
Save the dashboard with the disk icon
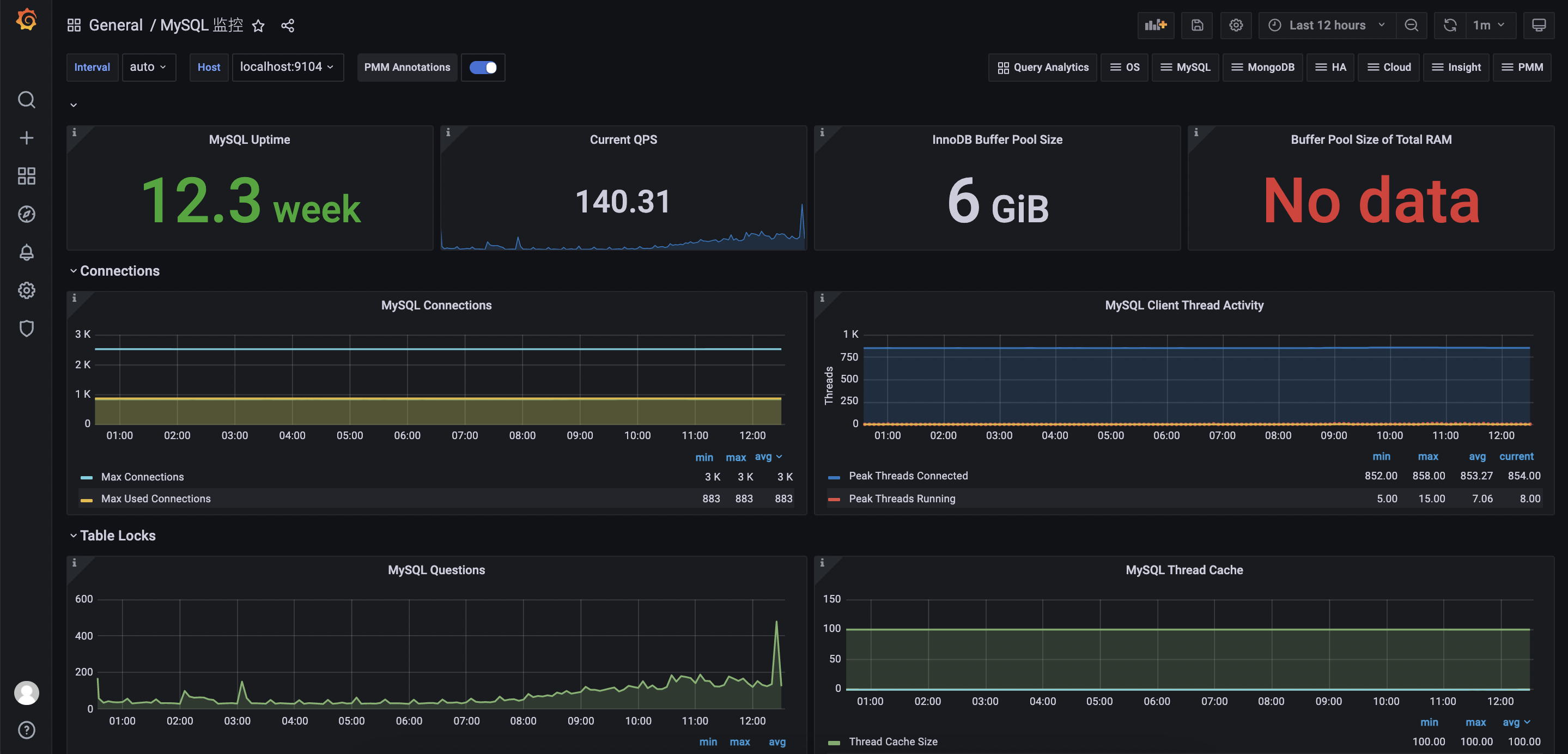coord(1196,25)
